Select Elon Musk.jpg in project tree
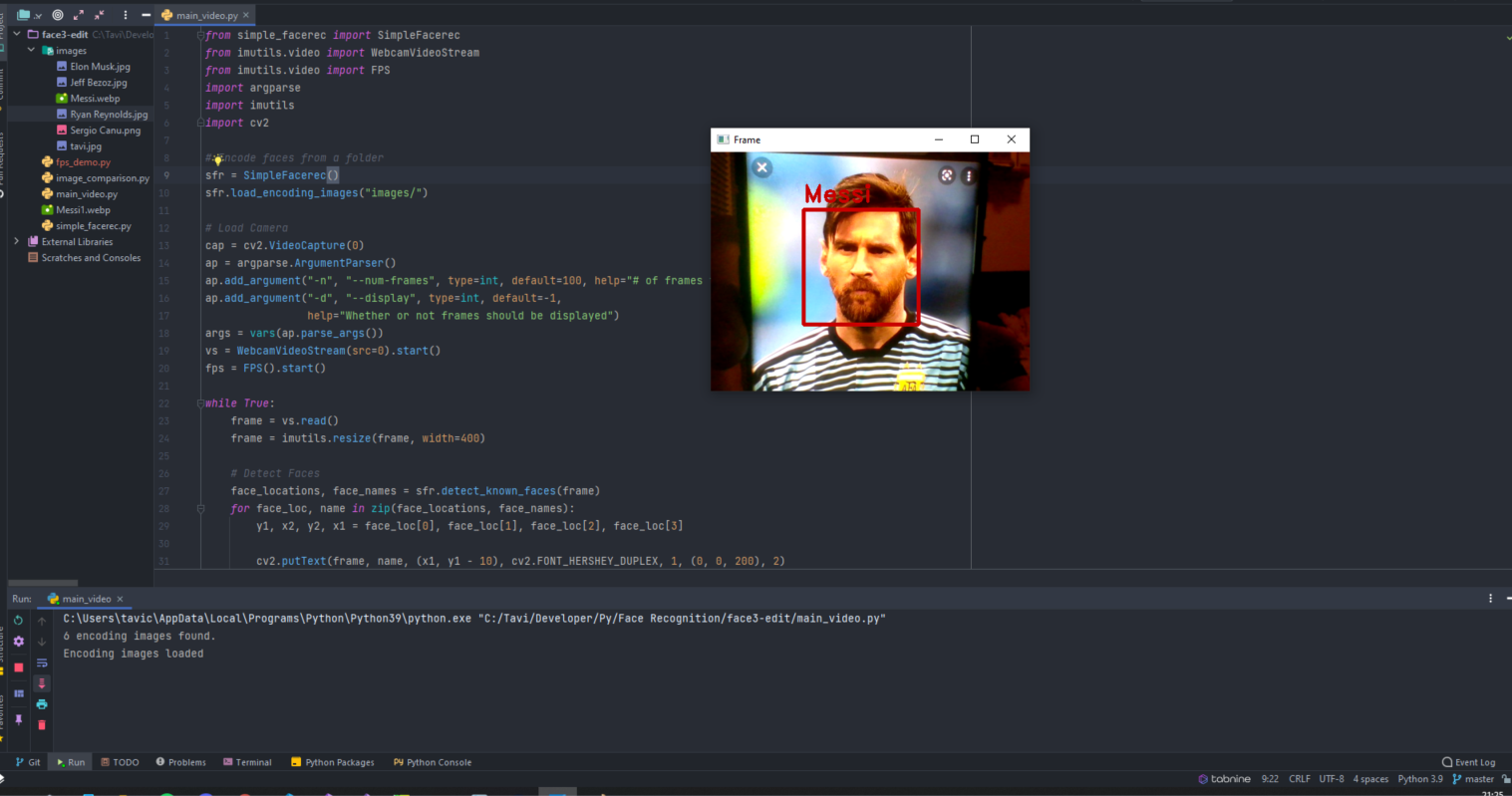This screenshot has height=796, width=1512. (x=93, y=67)
